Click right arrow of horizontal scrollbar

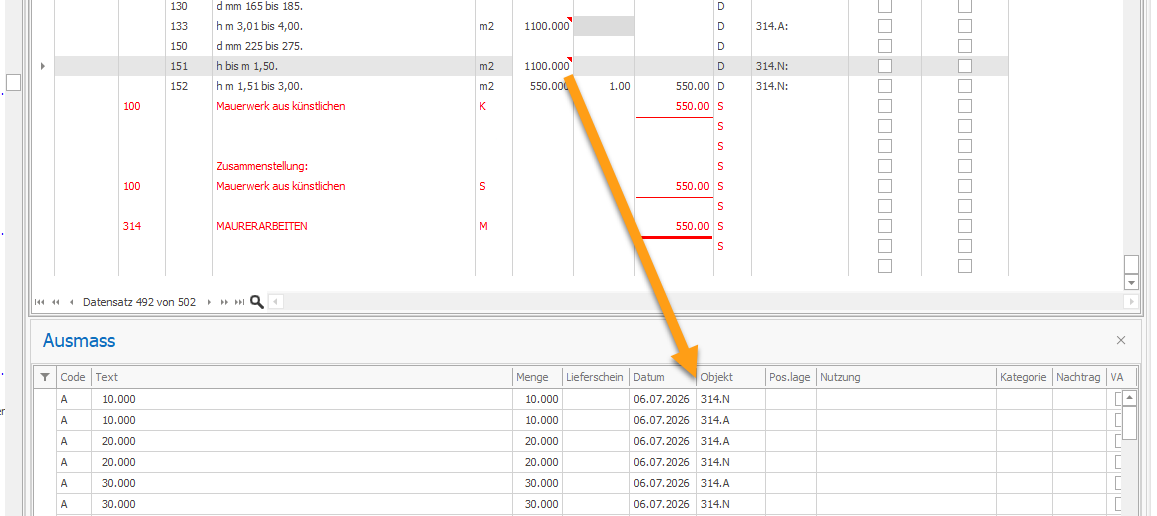pyautogui.click(x=1130, y=302)
